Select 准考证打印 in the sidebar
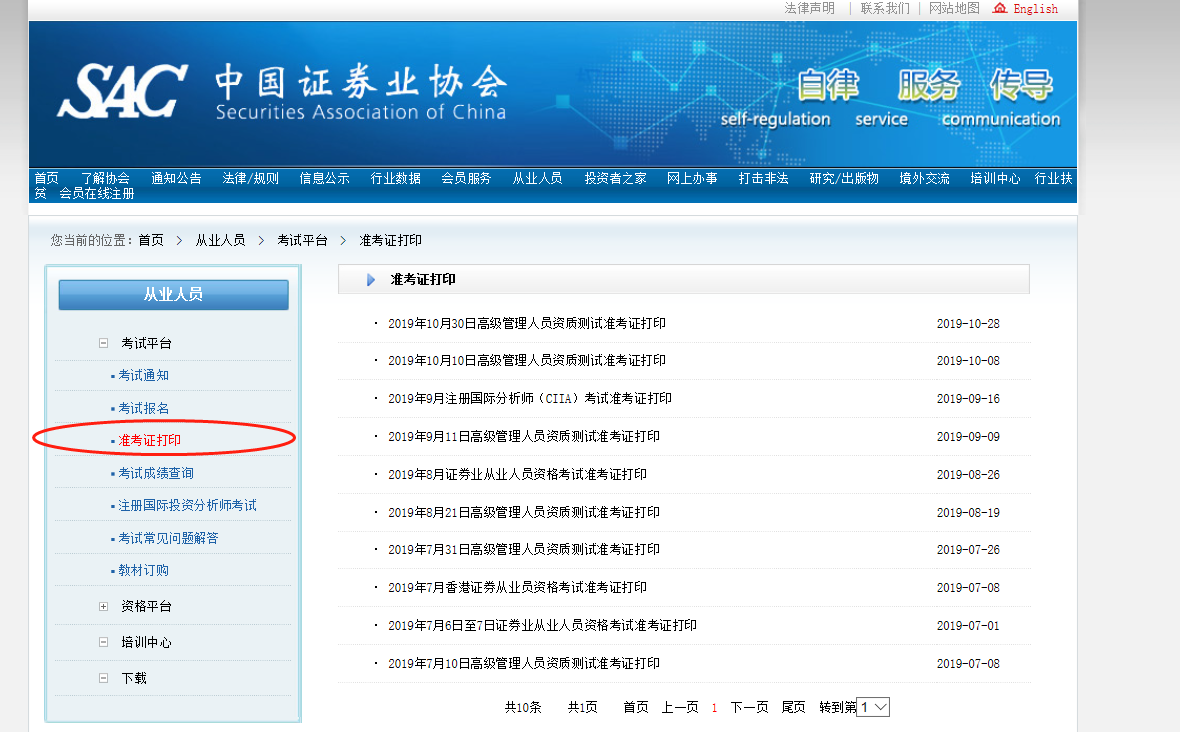 (x=150, y=440)
